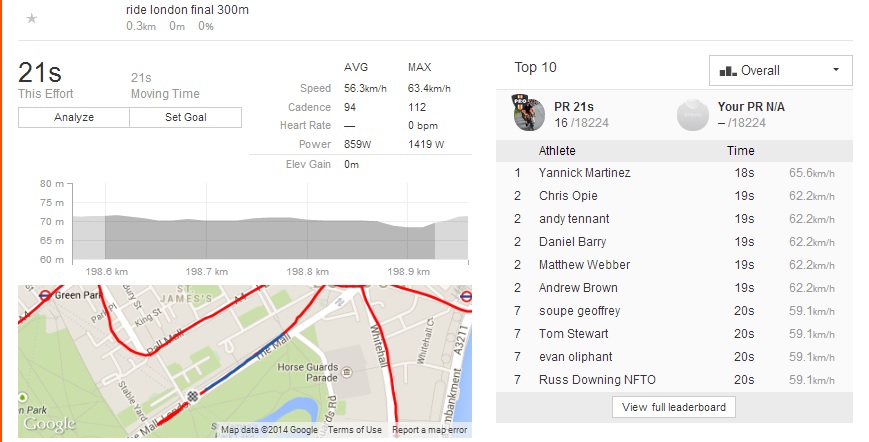
Task: Click the Google logo on map
Action: tap(49, 424)
